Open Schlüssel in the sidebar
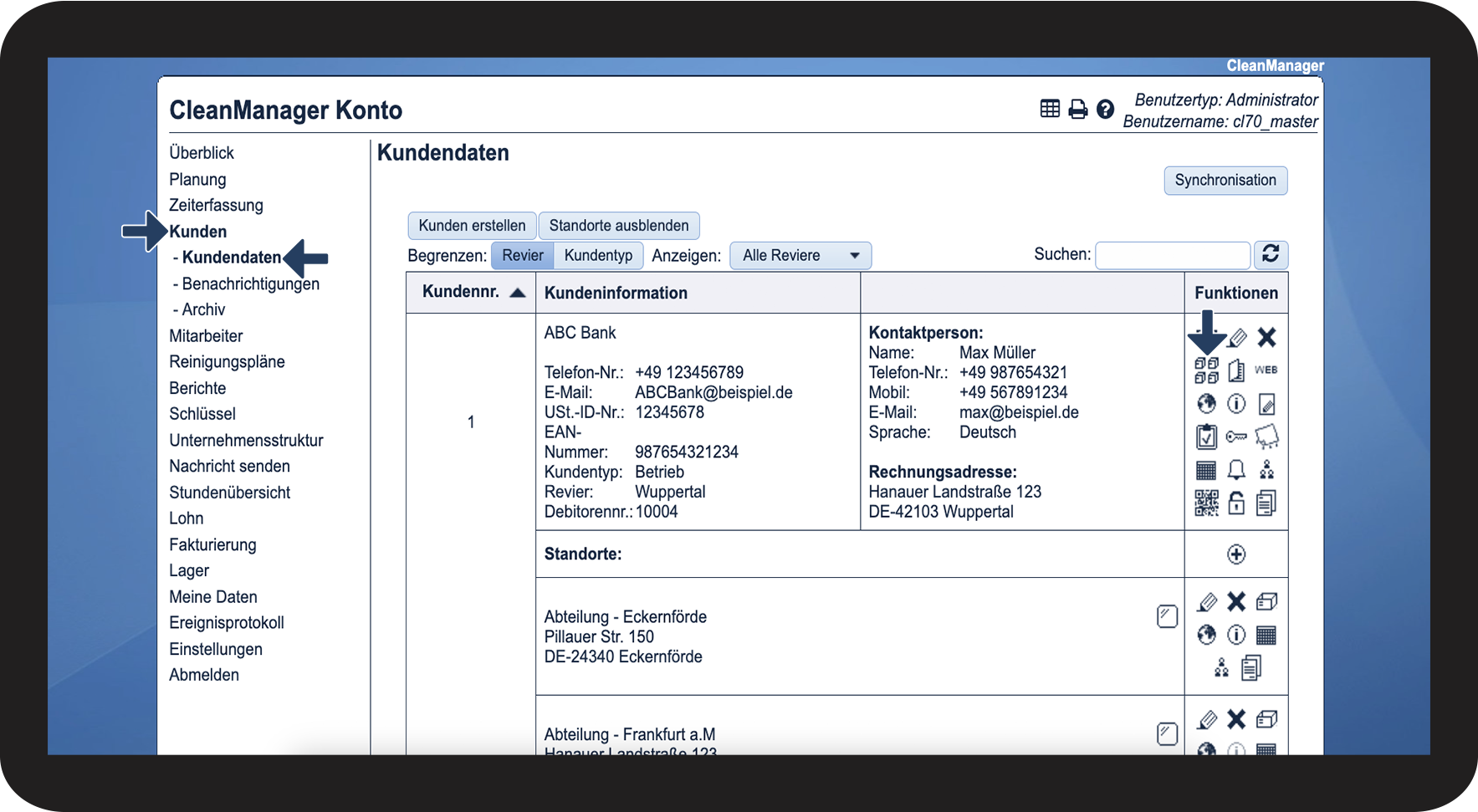Viewport: 1478px width, 812px height. pos(202,414)
